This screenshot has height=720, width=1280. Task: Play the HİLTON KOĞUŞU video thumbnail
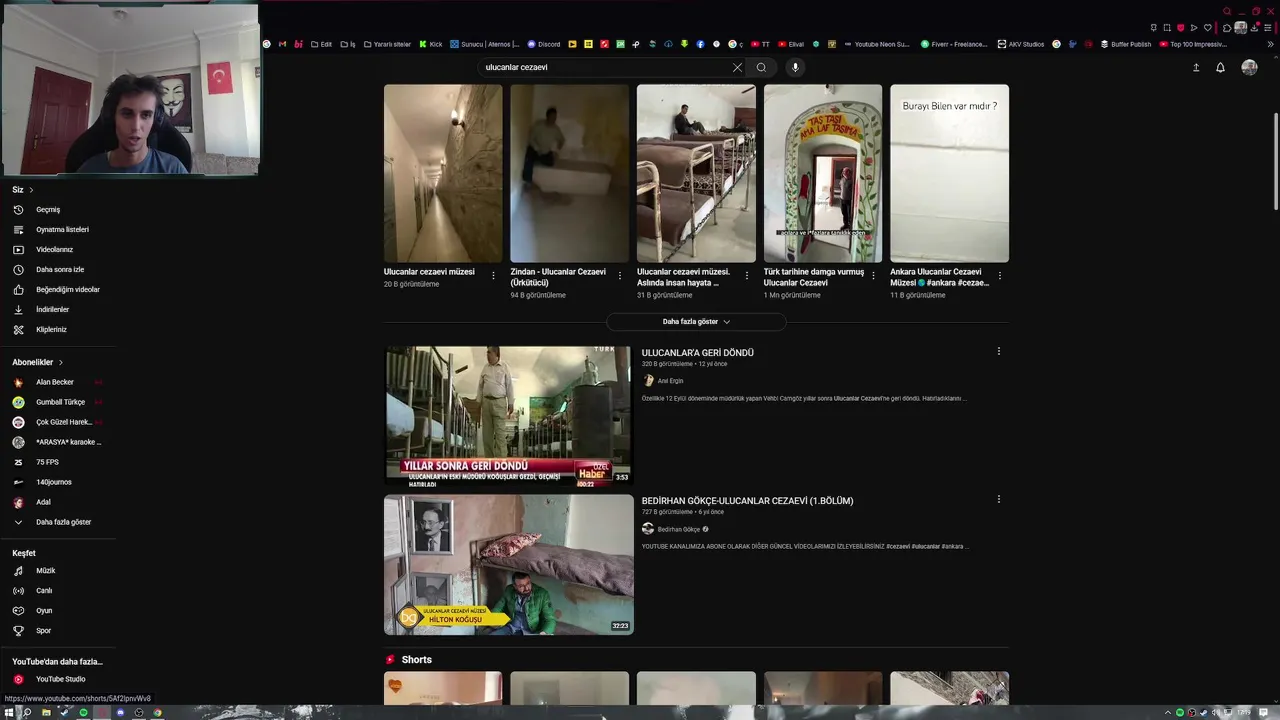(509, 565)
